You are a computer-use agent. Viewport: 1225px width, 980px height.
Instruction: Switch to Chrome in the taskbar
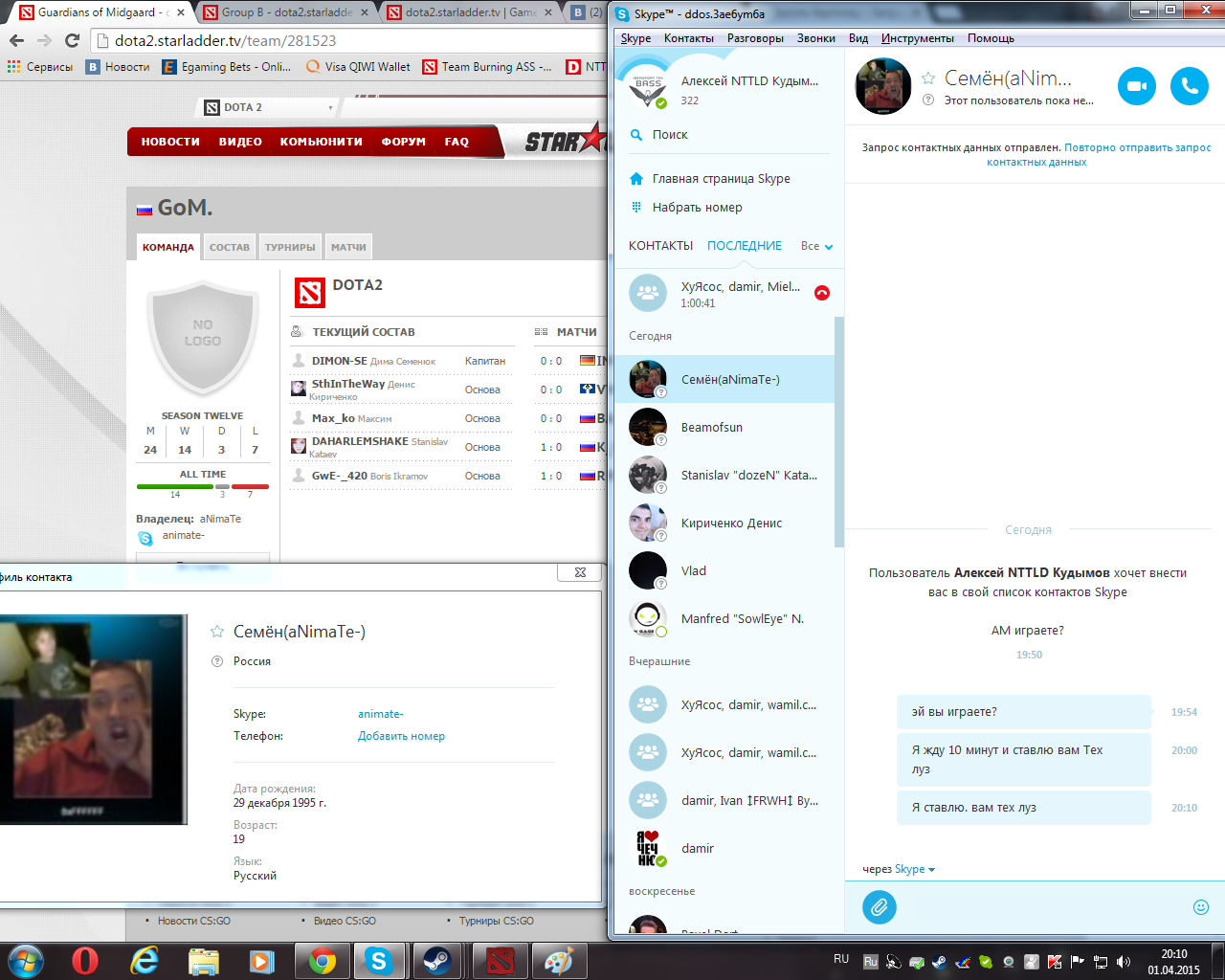click(323, 961)
